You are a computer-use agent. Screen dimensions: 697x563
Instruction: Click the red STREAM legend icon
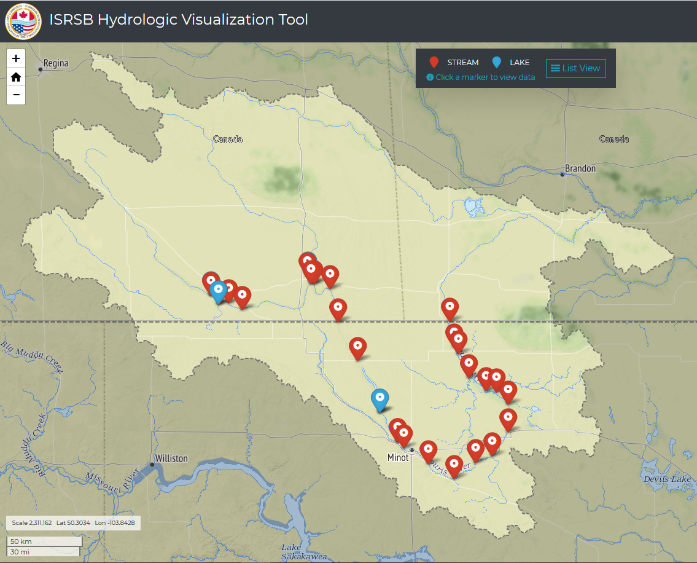click(x=434, y=62)
